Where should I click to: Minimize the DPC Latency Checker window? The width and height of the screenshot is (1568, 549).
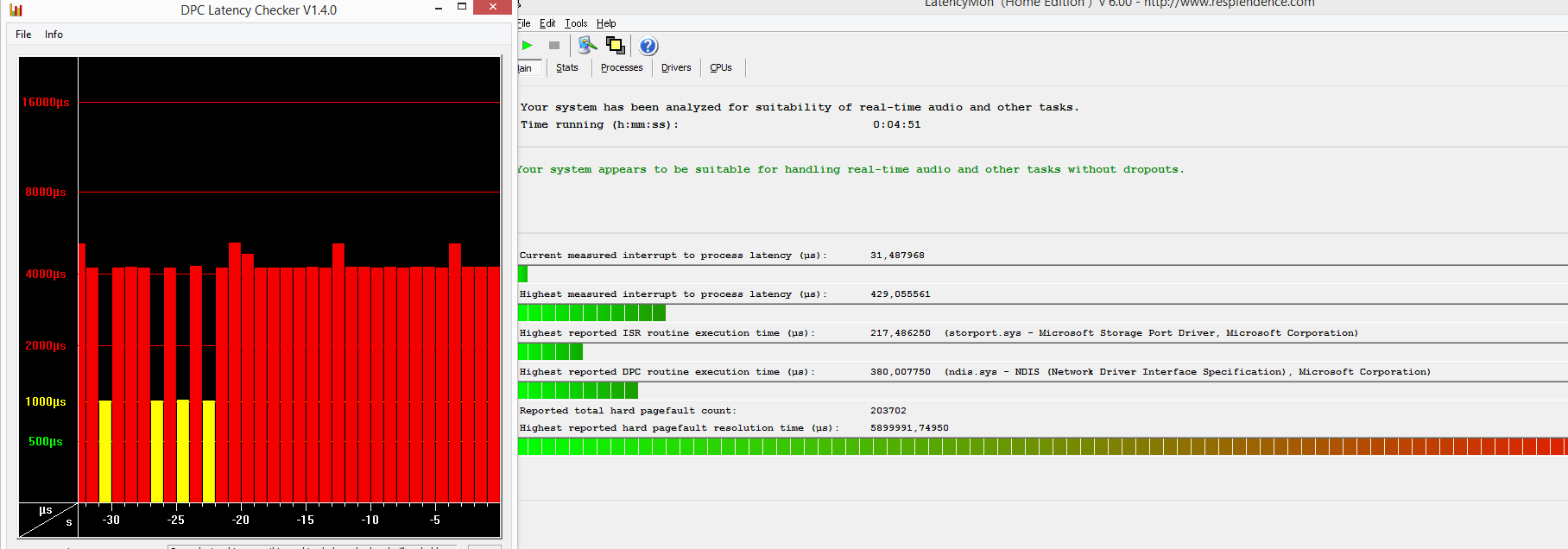tap(439, 8)
